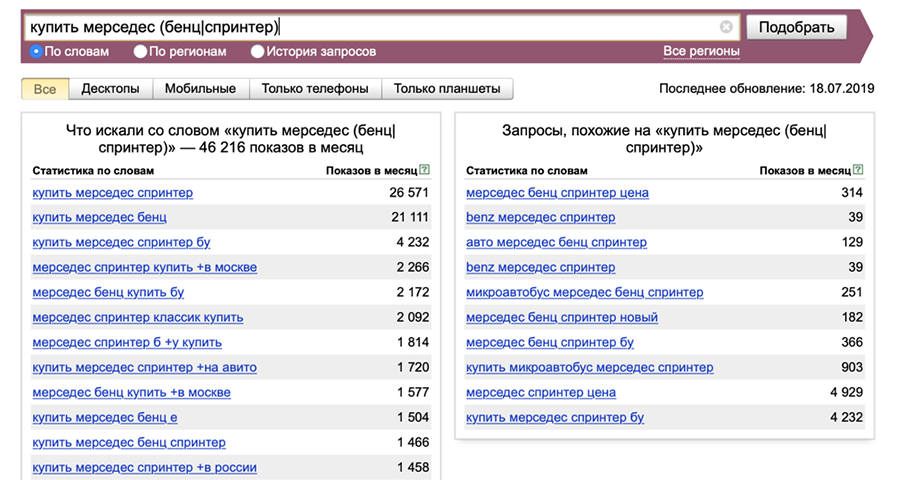Screen dimensions: 900x480
Task: Open help icon beside left 'Показов в месяц'
Action: pos(424,170)
